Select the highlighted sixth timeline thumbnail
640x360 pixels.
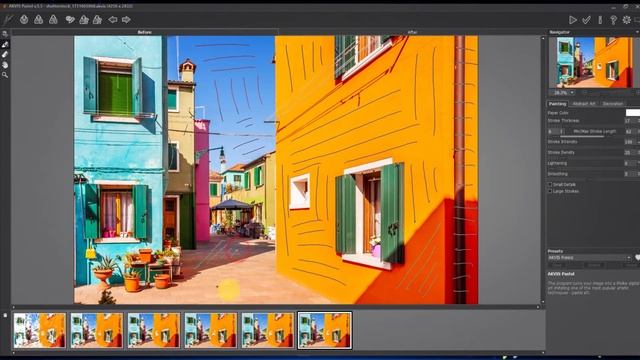(x=325, y=330)
